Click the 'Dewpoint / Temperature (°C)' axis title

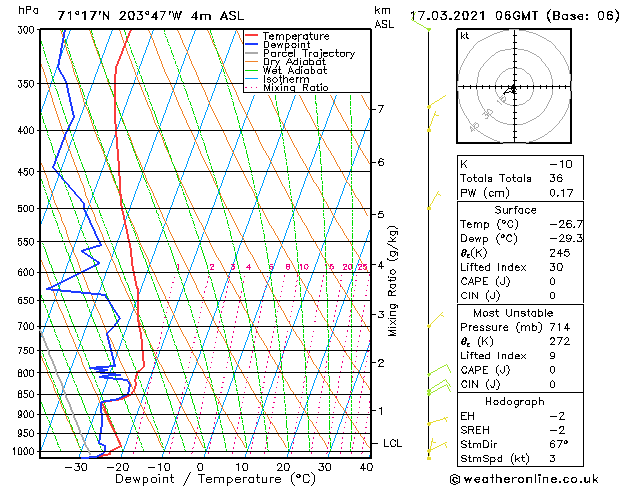(215, 479)
